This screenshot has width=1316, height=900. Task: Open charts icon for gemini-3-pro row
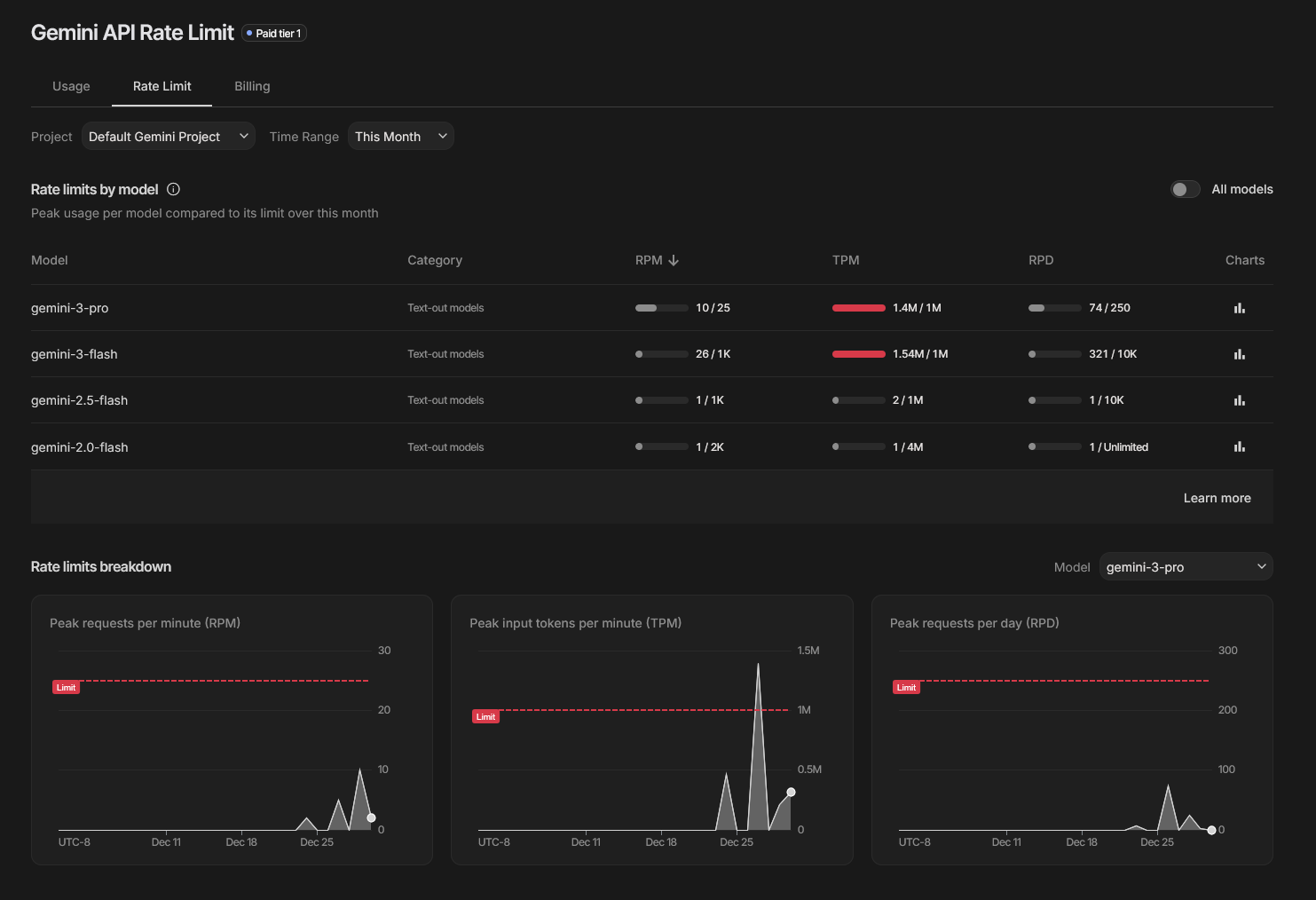1240,308
